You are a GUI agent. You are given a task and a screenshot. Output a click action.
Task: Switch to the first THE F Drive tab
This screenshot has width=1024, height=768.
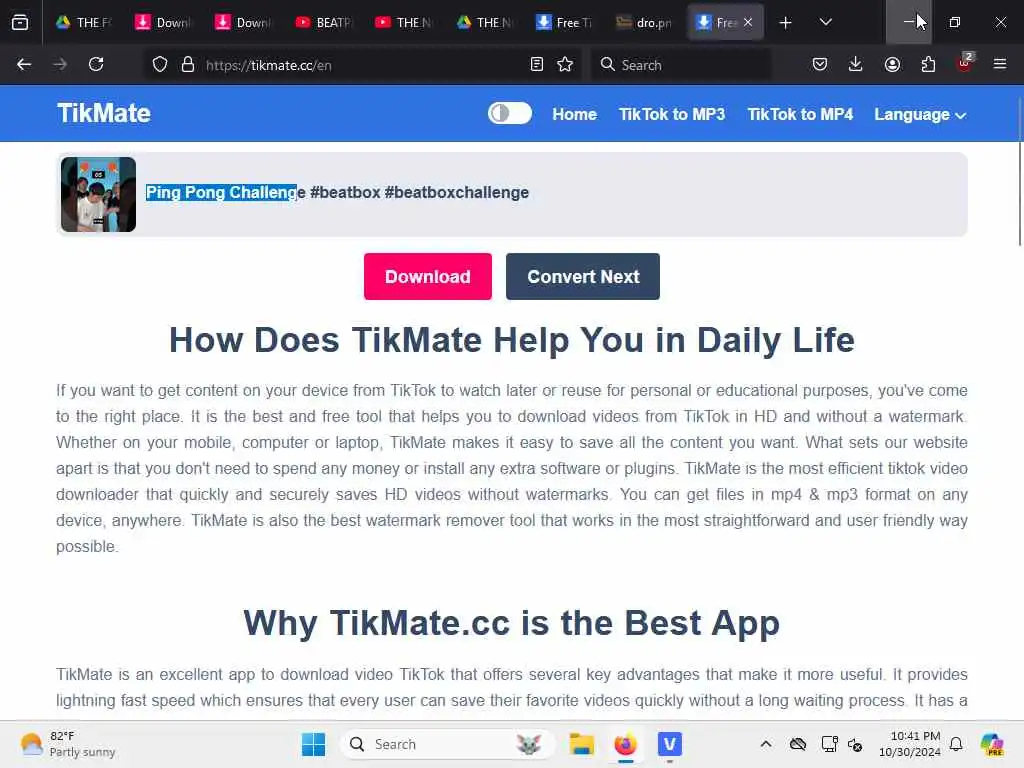pos(84,23)
